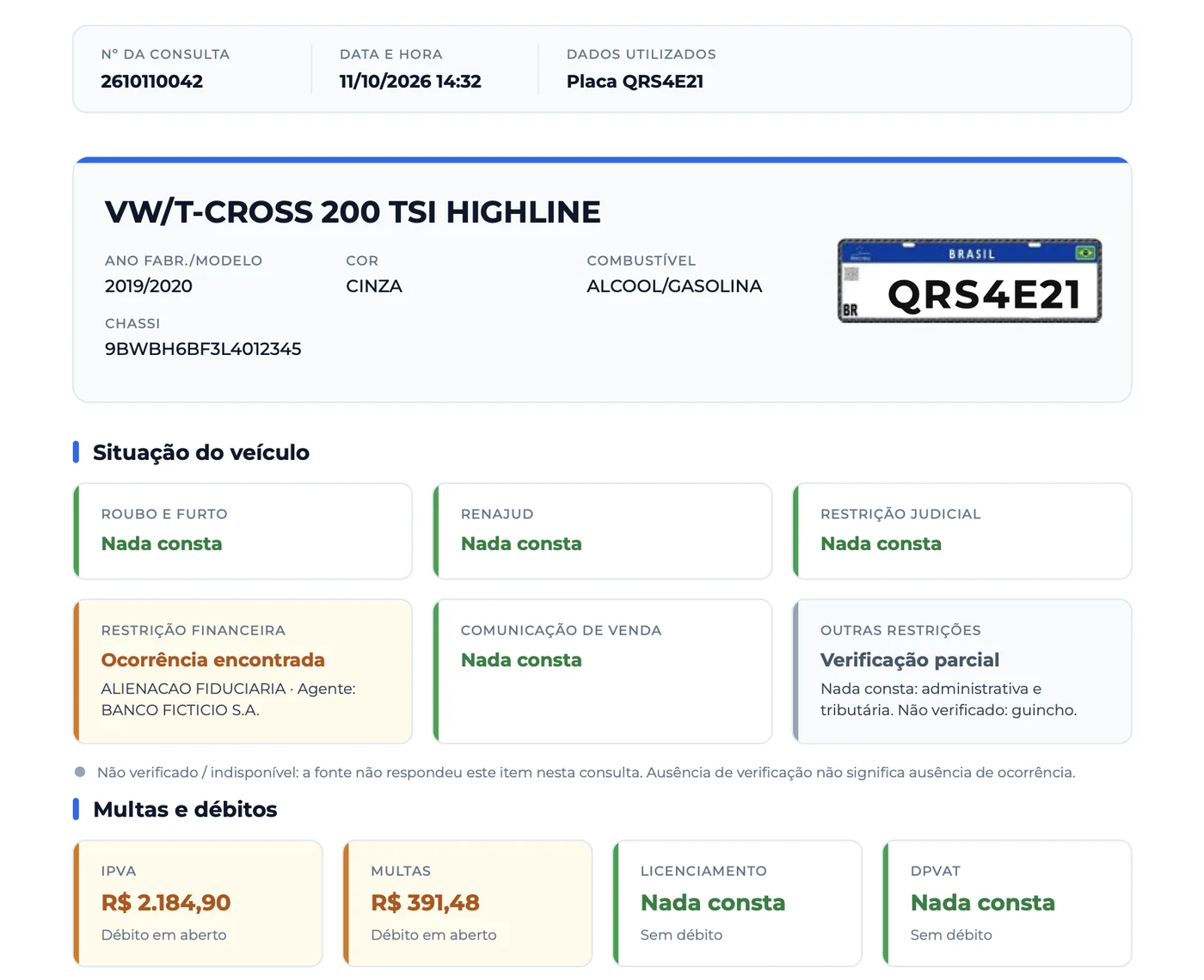Click Nada consta under DPVAT
This screenshot has width=1204, height=980.
coord(983,903)
